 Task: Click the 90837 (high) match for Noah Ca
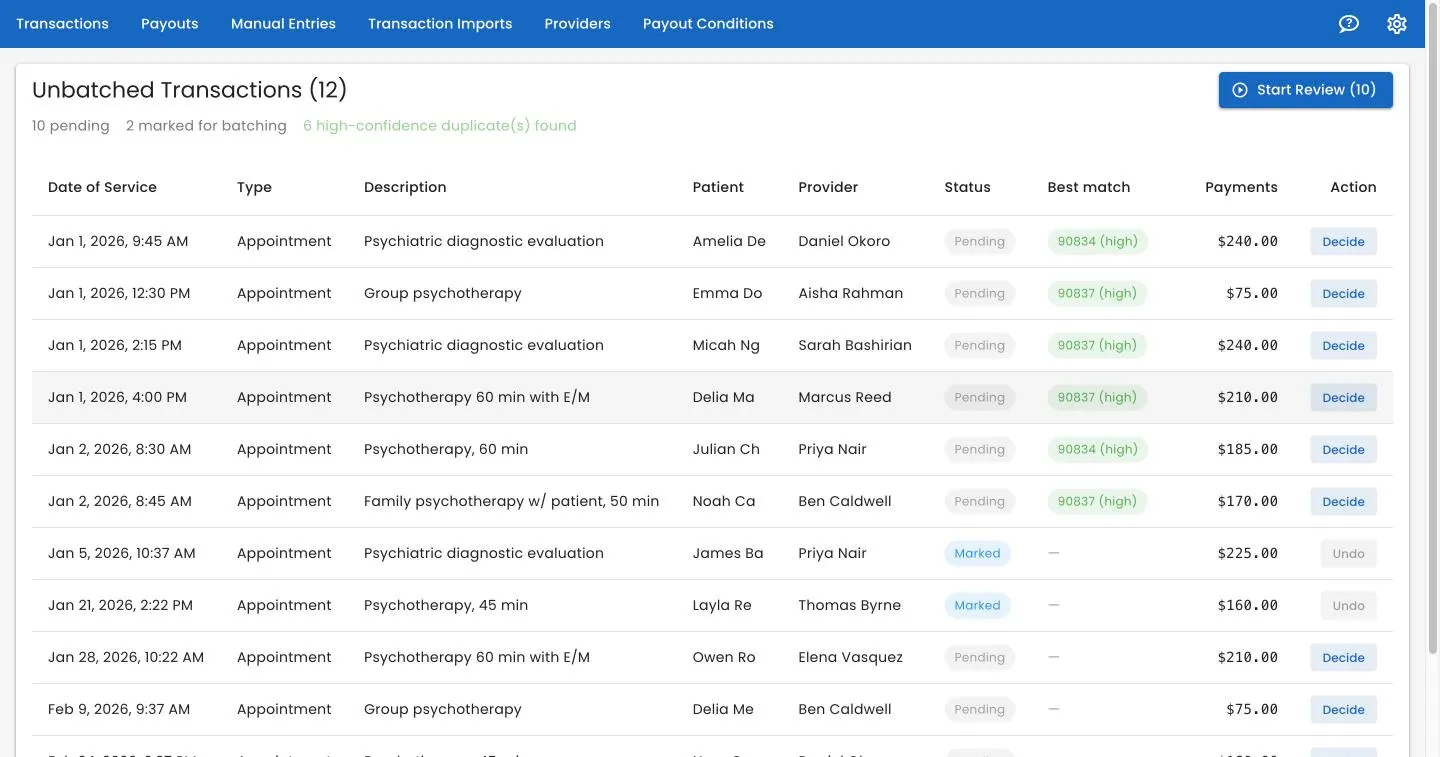1097,501
